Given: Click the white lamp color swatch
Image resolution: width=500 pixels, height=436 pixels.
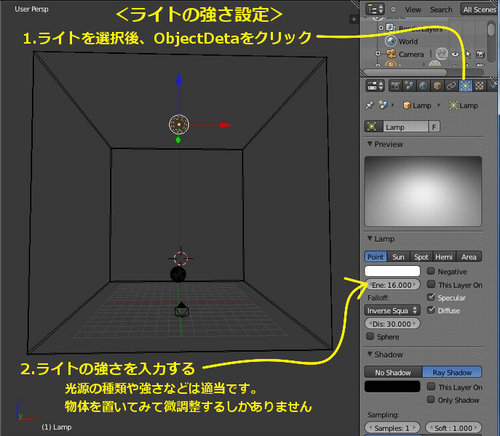Looking at the screenshot, I should [392, 271].
